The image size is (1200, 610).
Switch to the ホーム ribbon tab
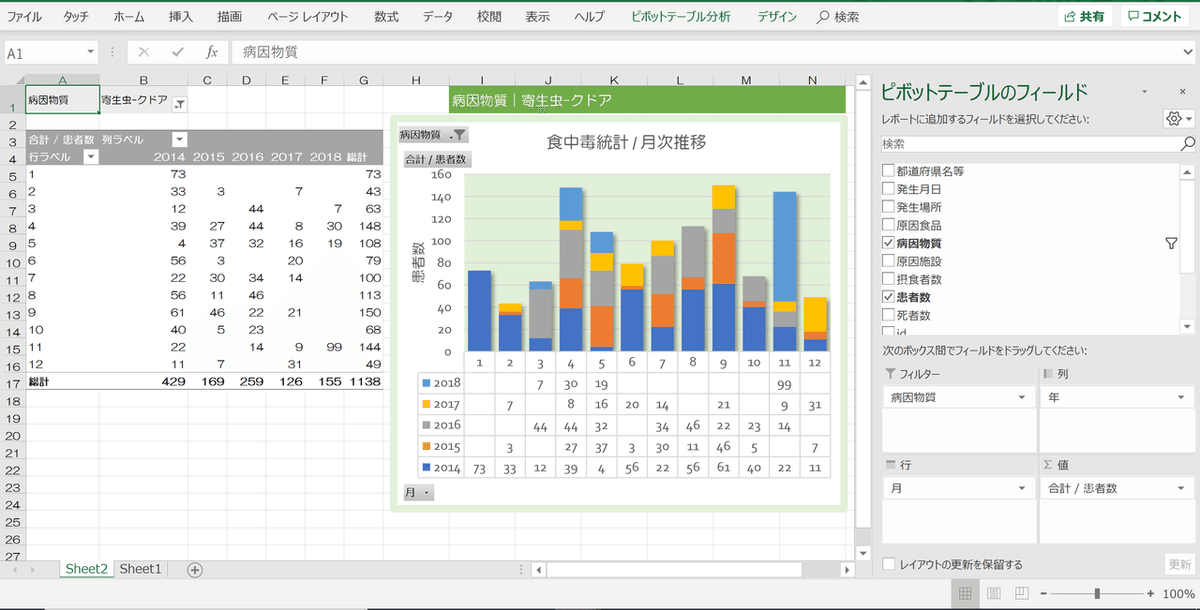(128, 17)
